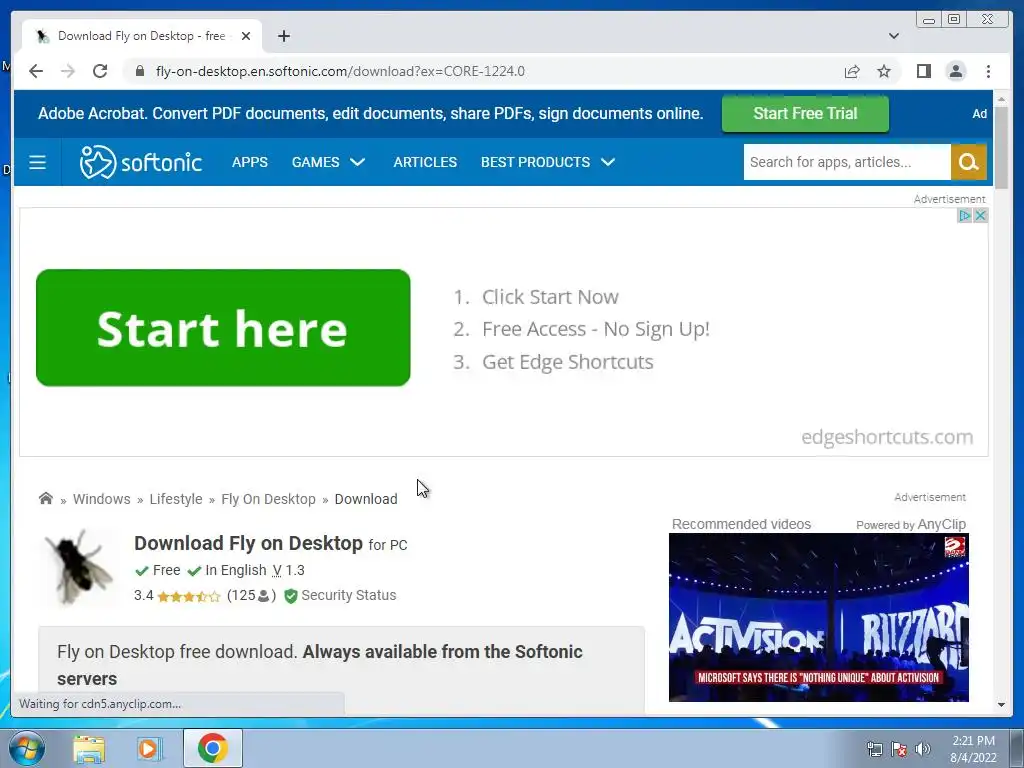
Task: Open the Chrome profile menu
Action: (955, 71)
